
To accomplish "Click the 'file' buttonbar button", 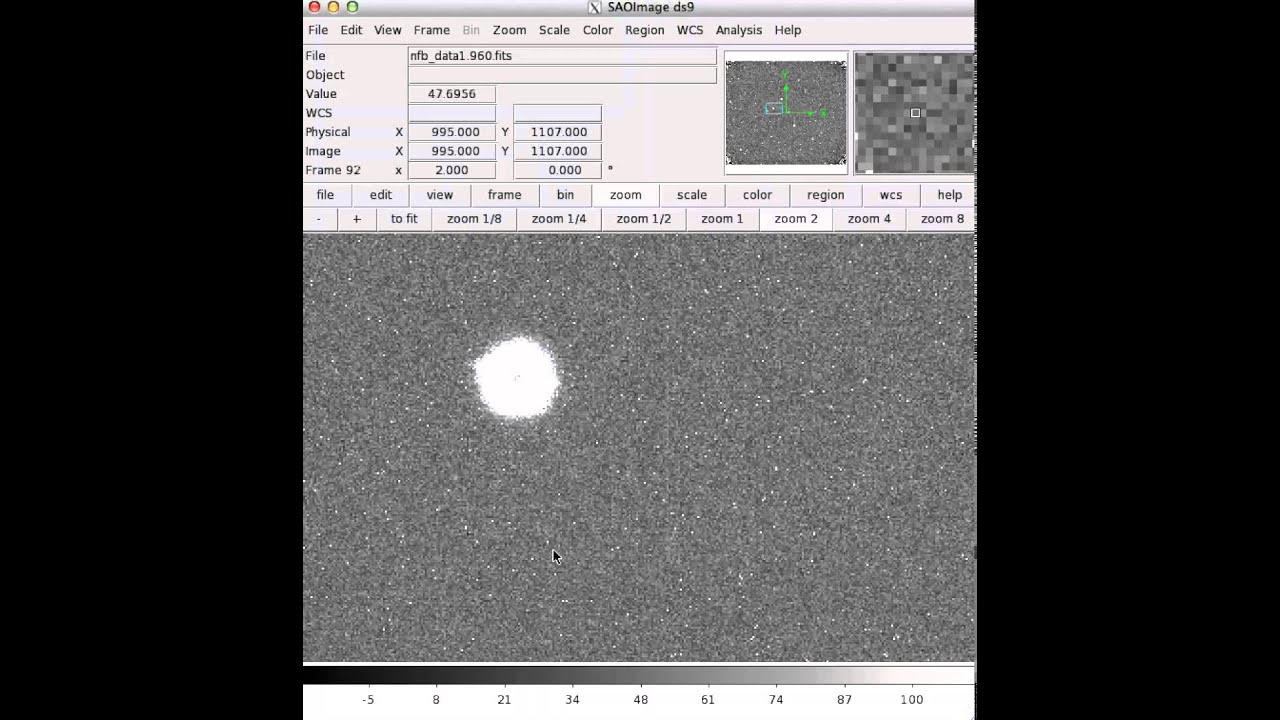I will [325, 195].
